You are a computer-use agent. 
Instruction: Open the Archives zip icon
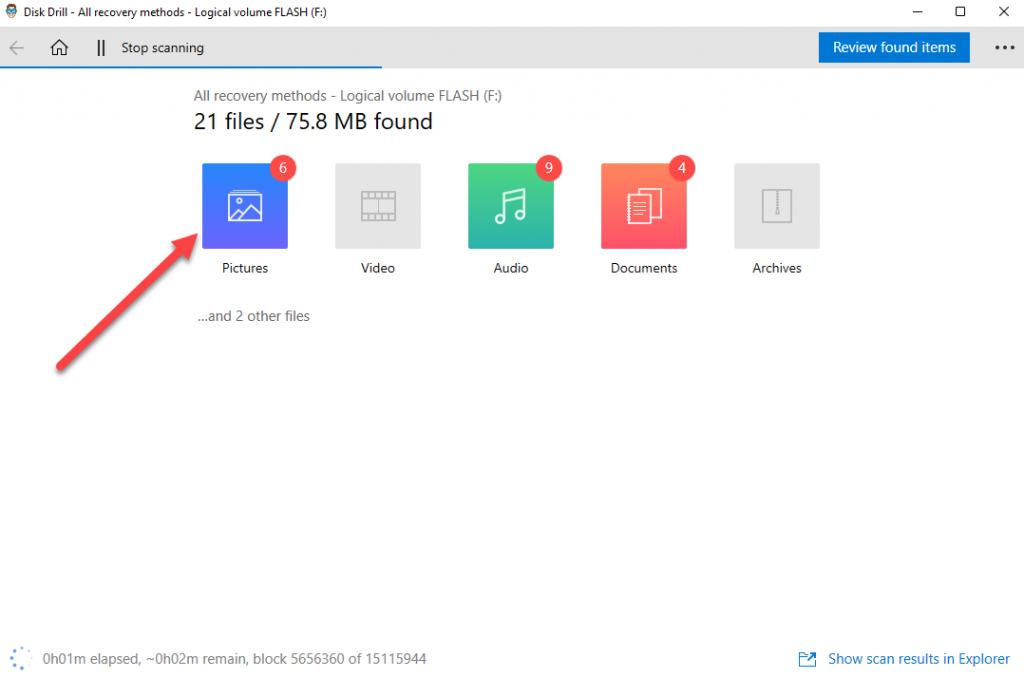coord(776,205)
